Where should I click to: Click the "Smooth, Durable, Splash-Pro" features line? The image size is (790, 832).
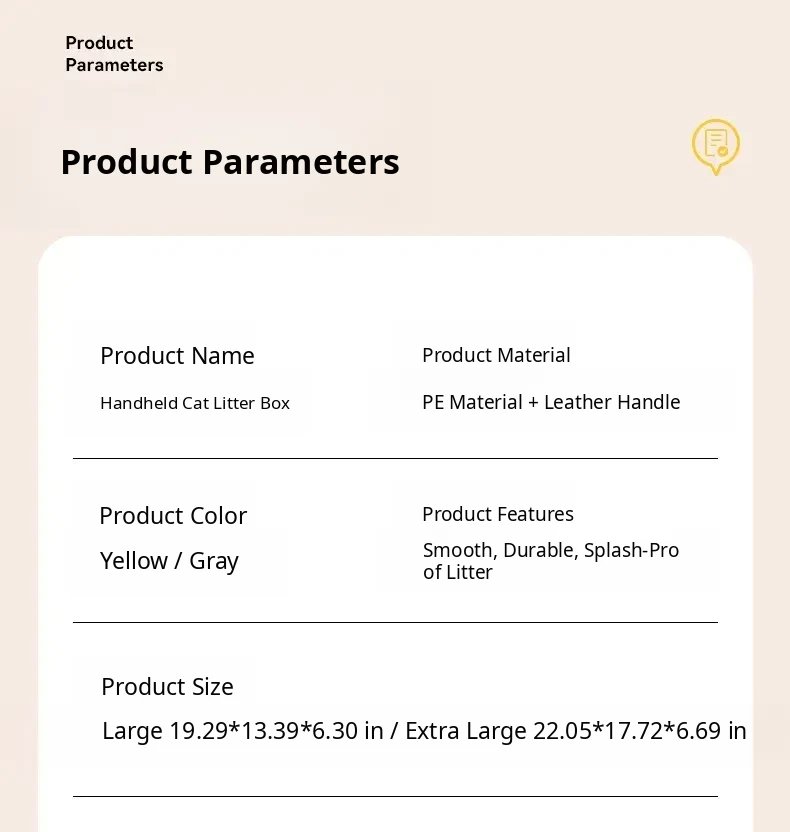click(551, 550)
